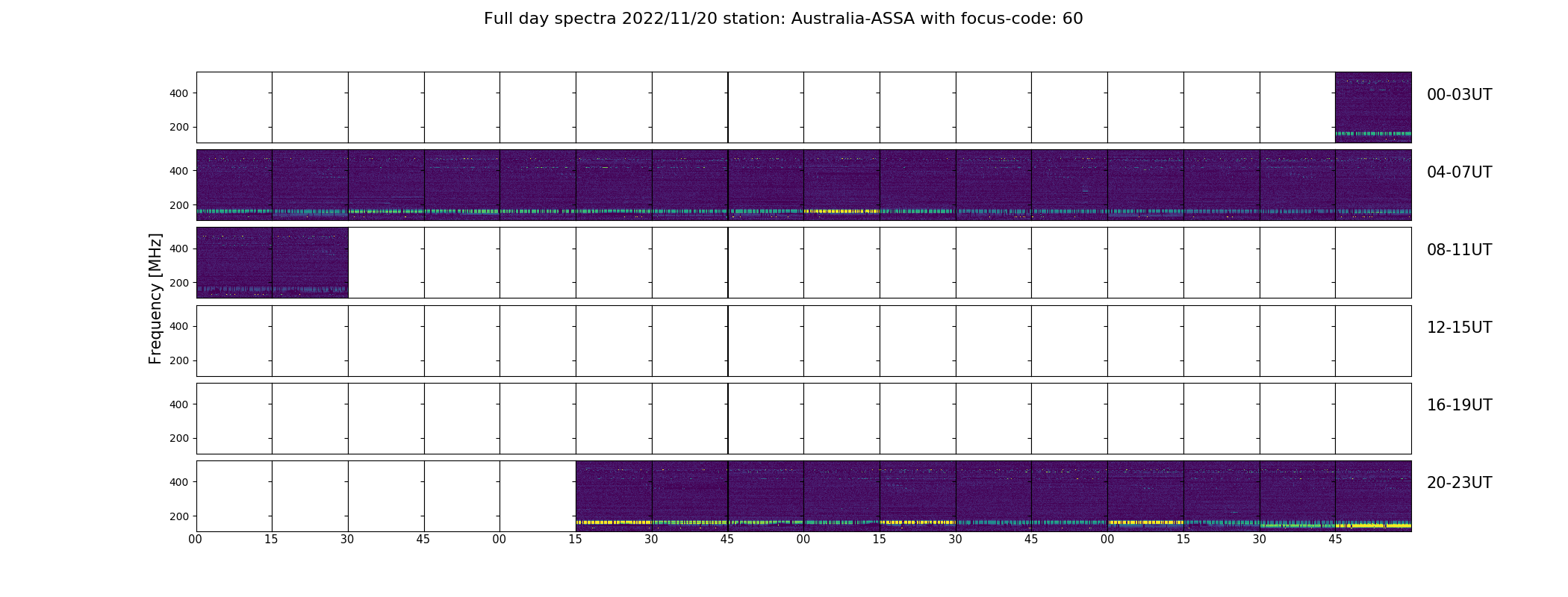Select the 200 tick in the 20-23UT row
1568x597 pixels.
pyautogui.click(x=179, y=516)
